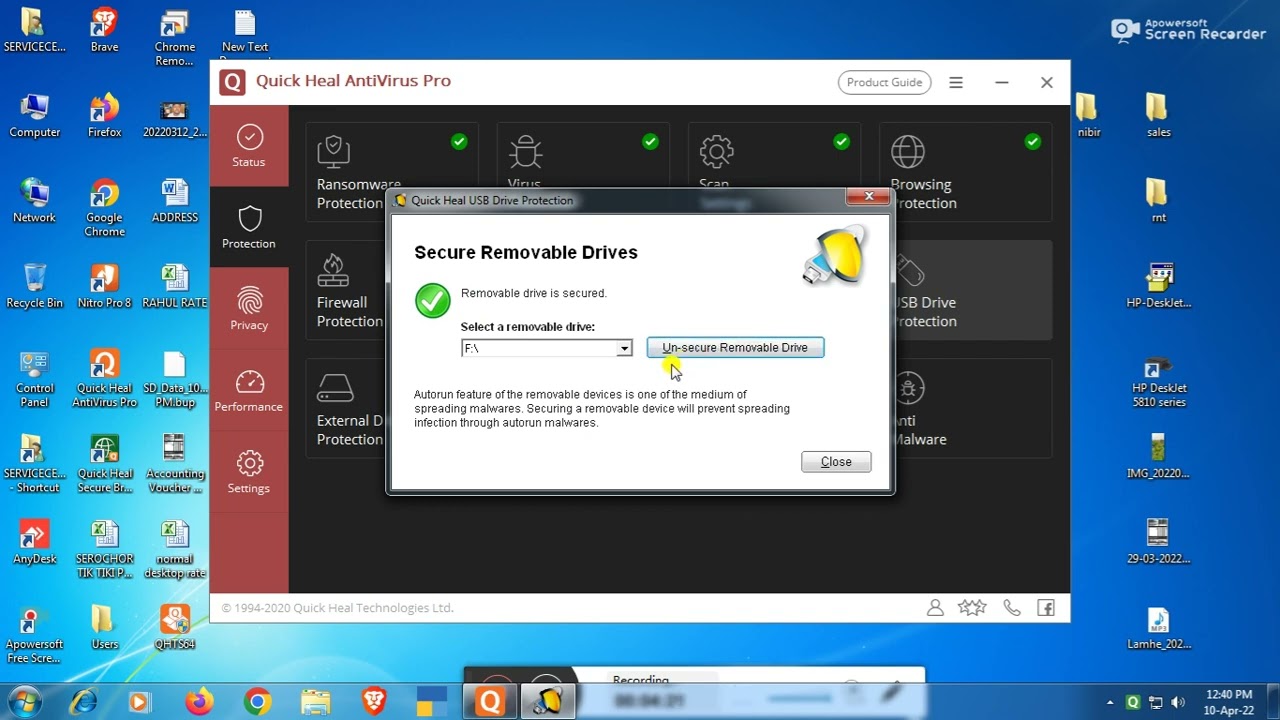1280x720 pixels.
Task: Open Firefox from taskbar
Action: pyautogui.click(x=199, y=702)
